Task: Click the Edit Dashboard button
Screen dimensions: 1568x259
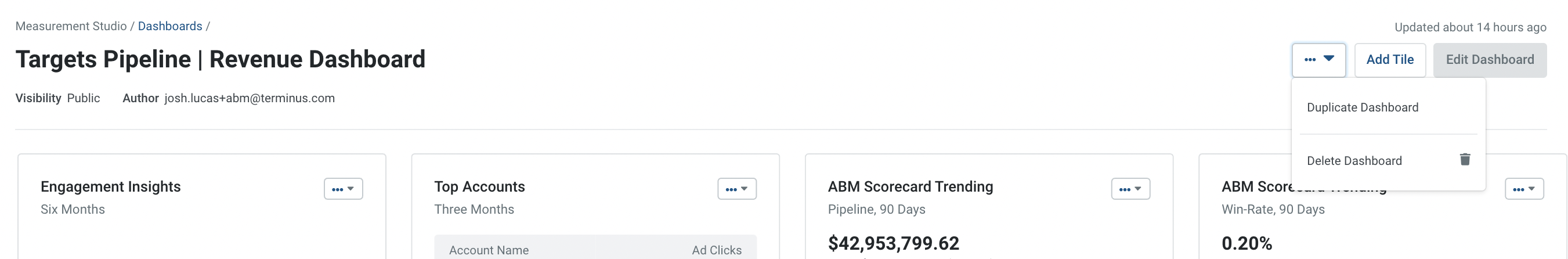Action: coord(1490,60)
